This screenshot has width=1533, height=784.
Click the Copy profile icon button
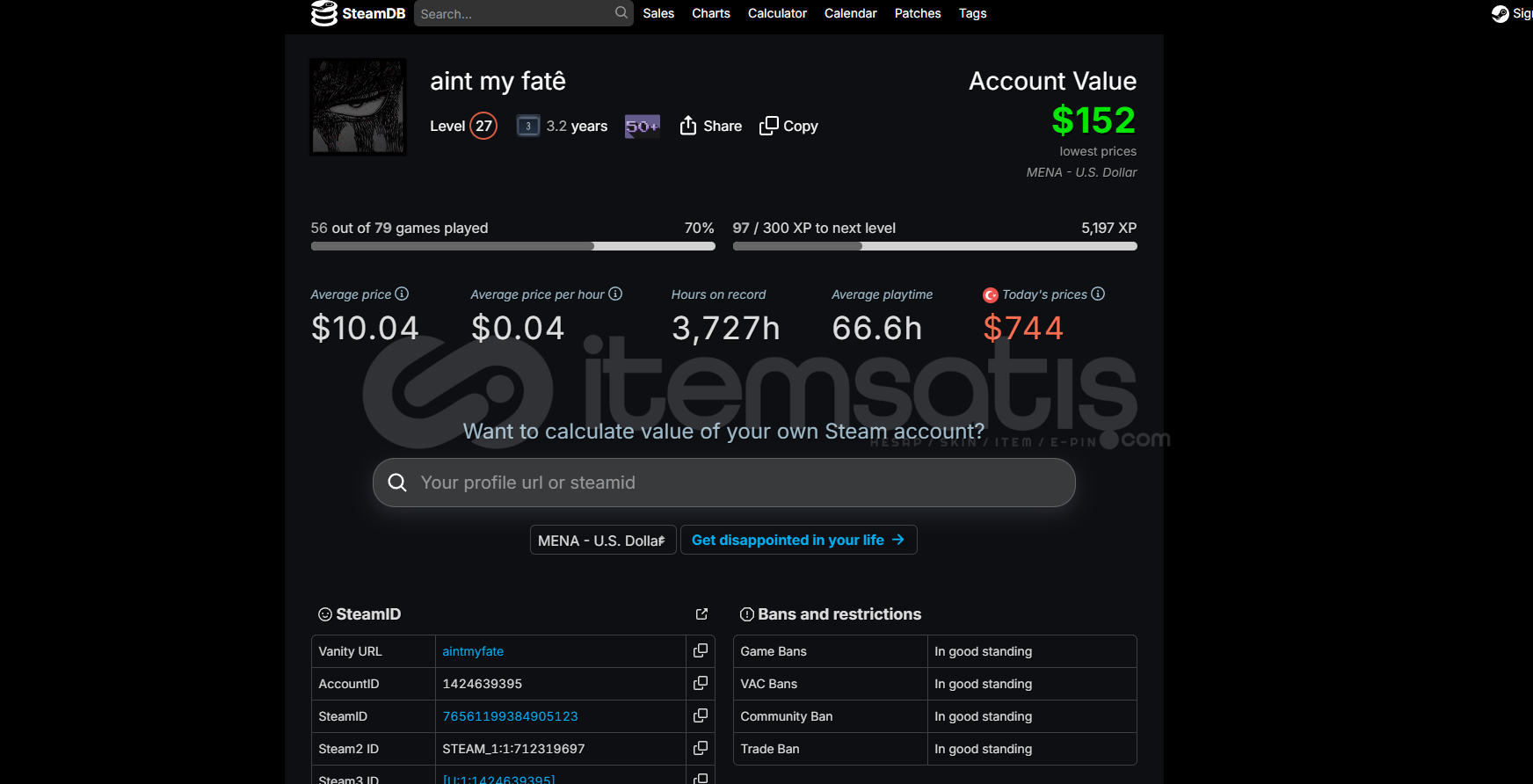pos(769,126)
